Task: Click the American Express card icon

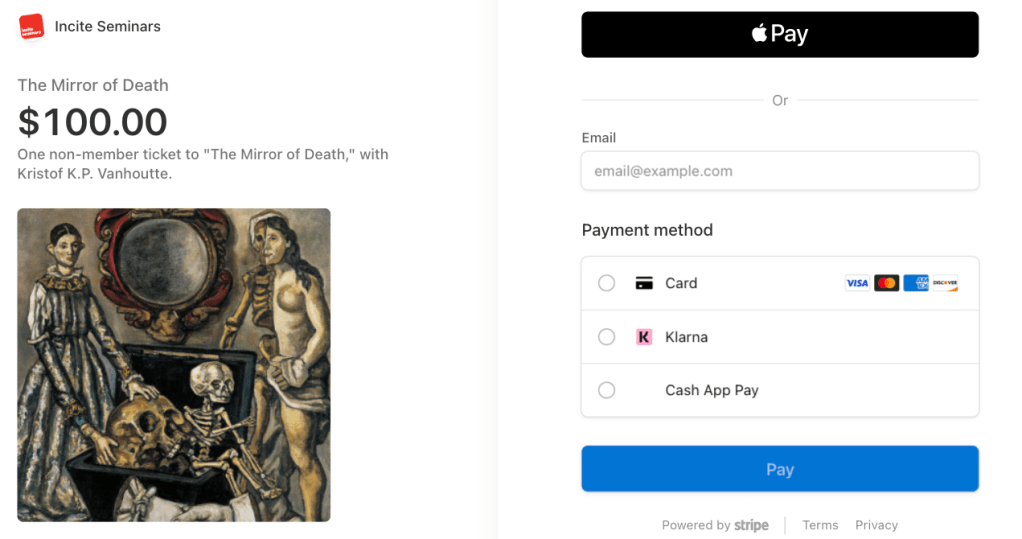Action: point(916,283)
